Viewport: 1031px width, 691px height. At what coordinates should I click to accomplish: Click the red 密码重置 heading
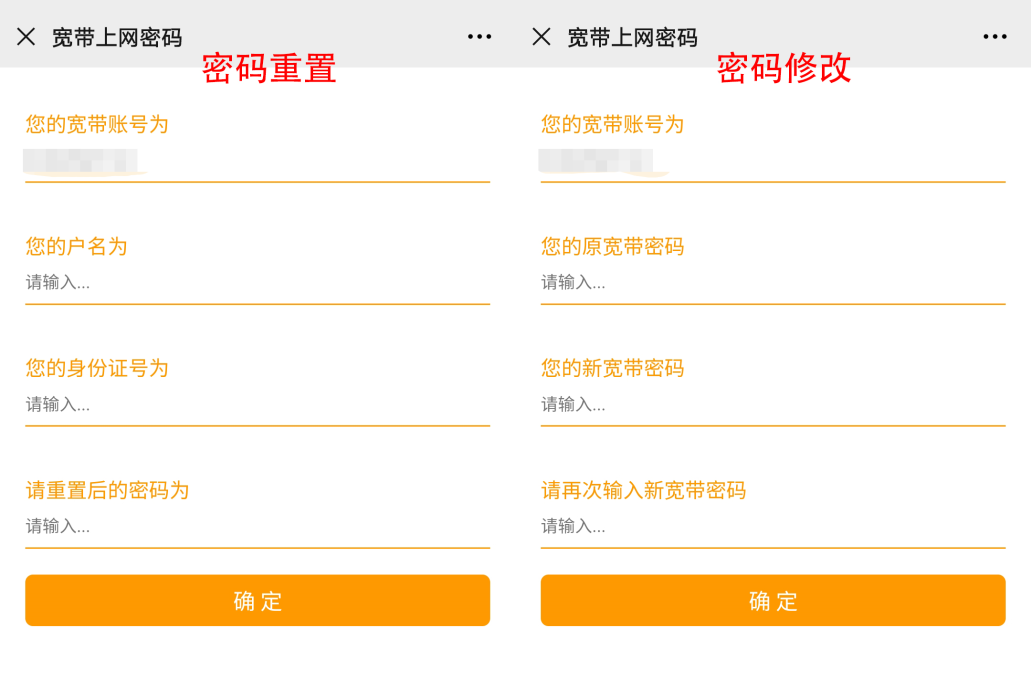[270, 70]
